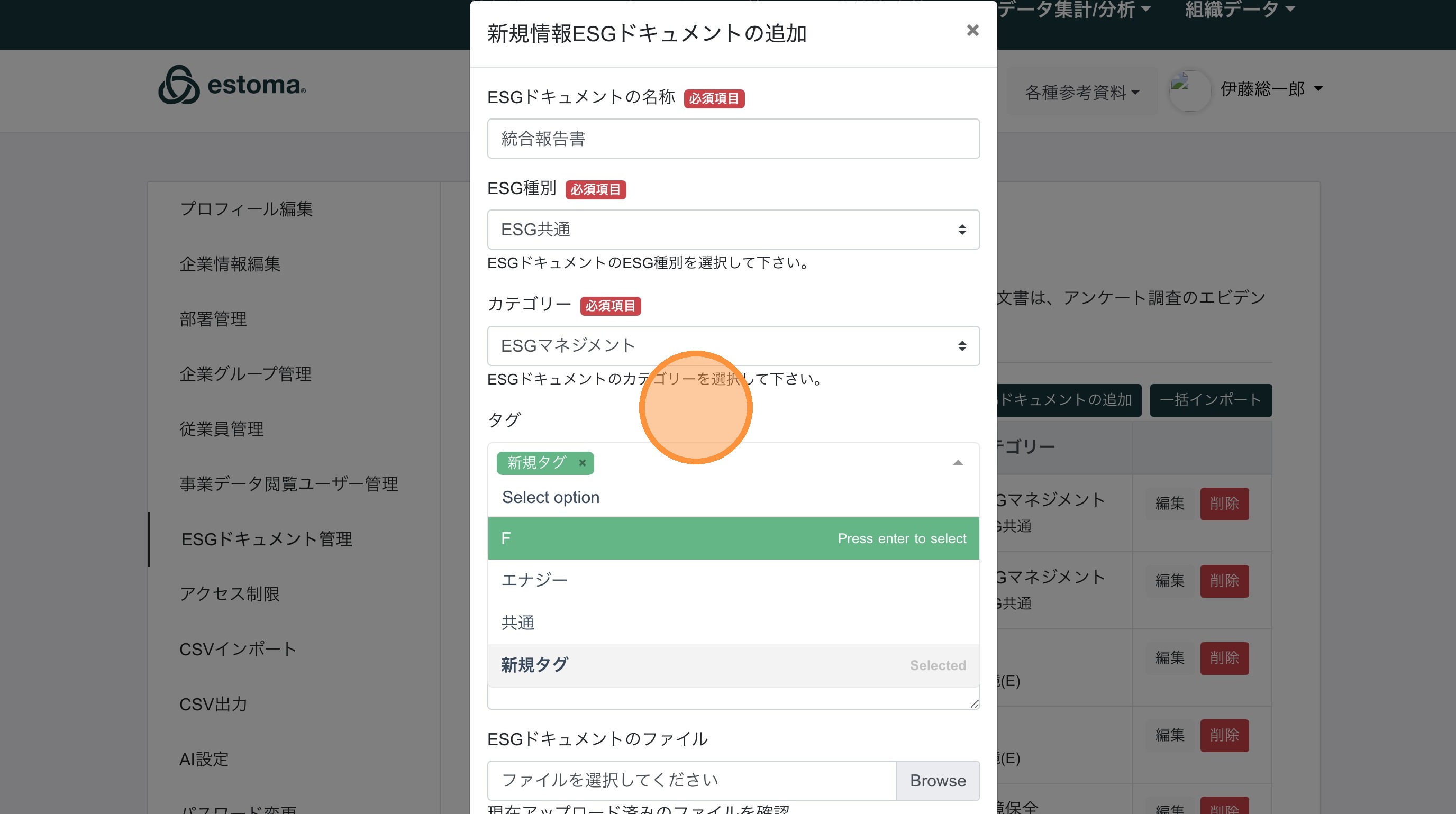Collapse the tag multiselect arrow
The image size is (1456, 814).
(x=958, y=463)
